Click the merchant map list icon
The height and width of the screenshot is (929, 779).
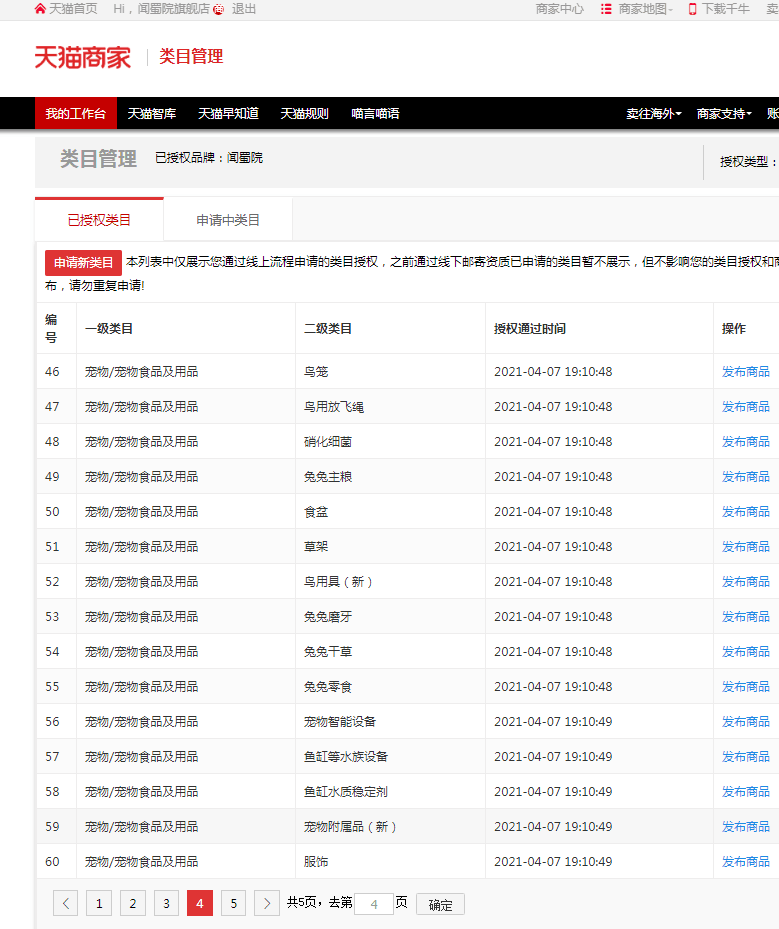point(606,9)
